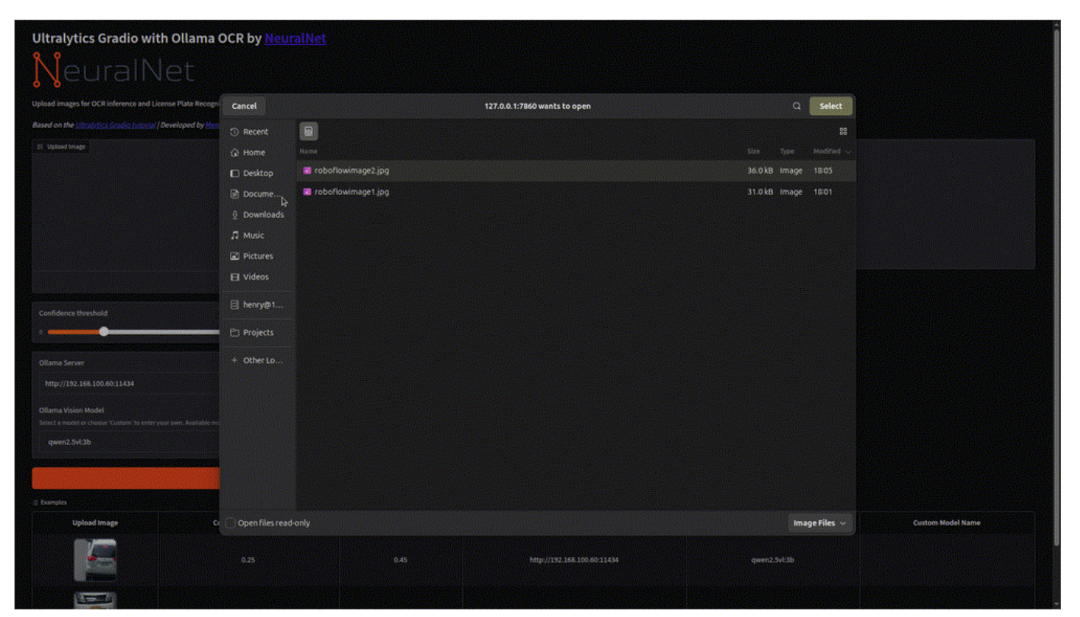This screenshot has width=1080, height=617.
Task: Click the 0.25 example table cell
Action: (x=248, y=560)
